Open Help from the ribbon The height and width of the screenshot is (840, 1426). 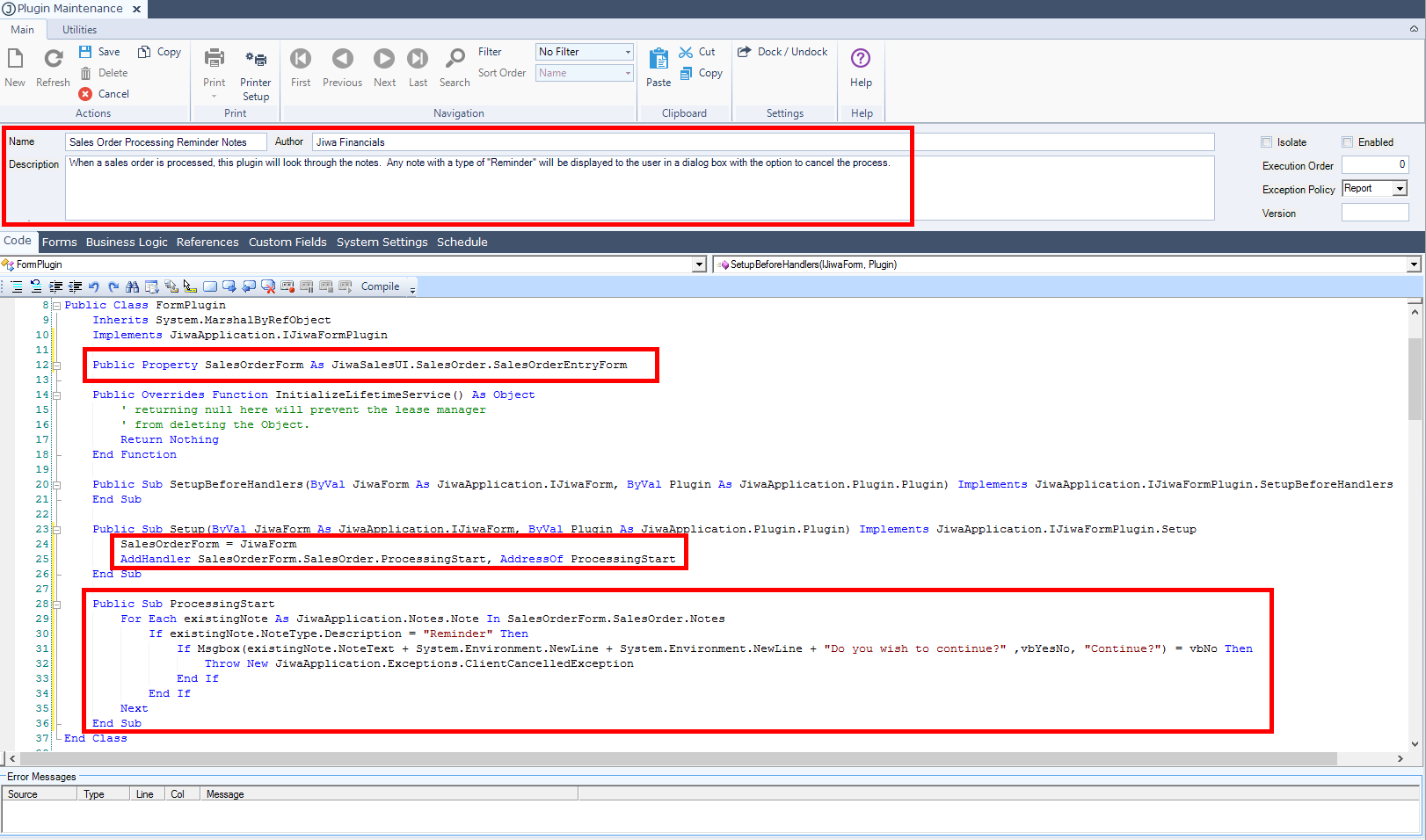861,59
